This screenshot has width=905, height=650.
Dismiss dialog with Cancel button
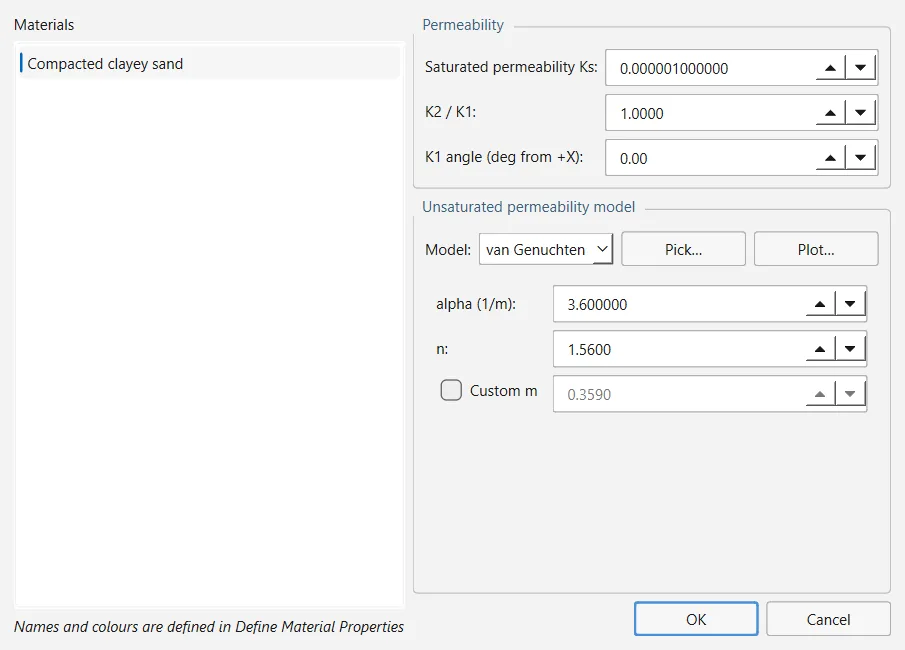point(828,619)
